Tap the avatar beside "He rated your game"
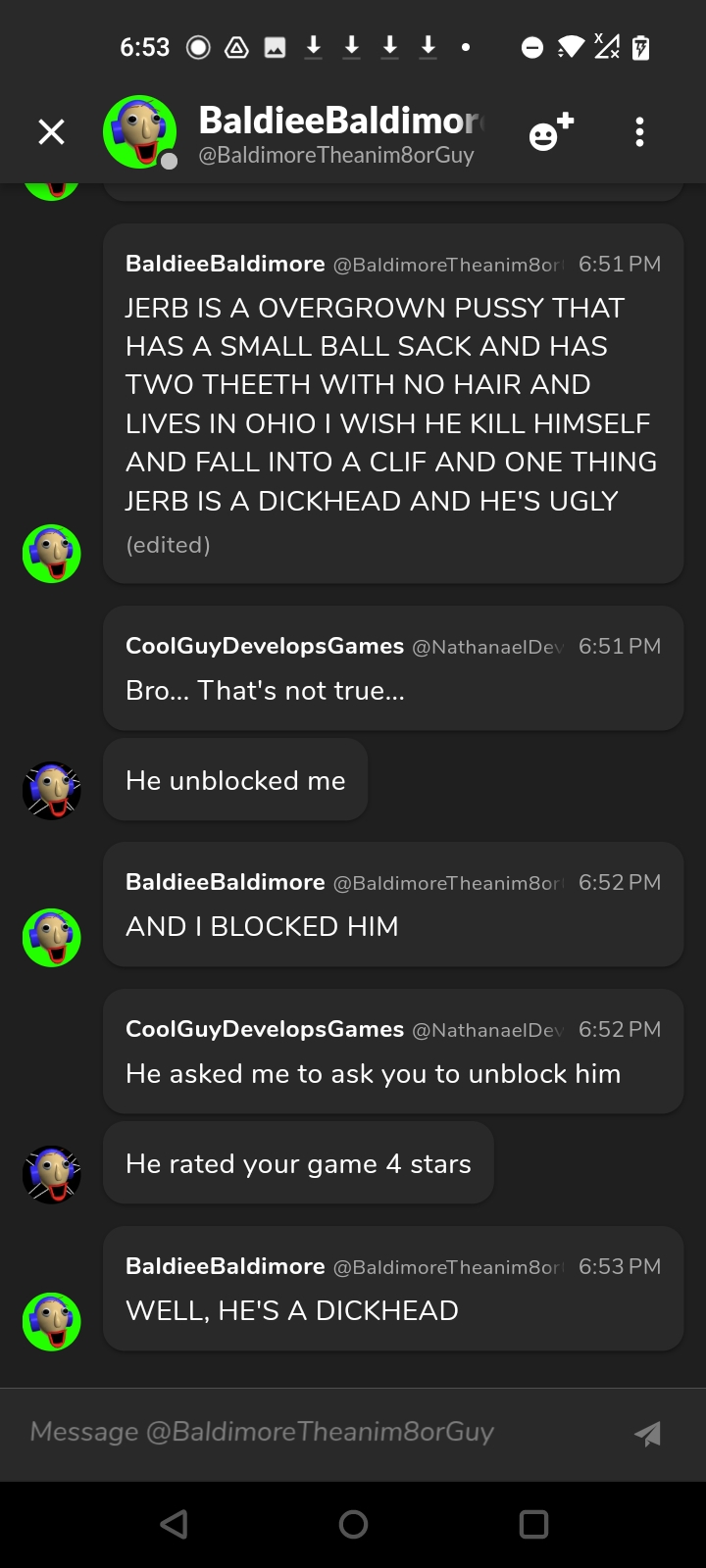Screen dimensions: 706x1568 [51, 1174]
